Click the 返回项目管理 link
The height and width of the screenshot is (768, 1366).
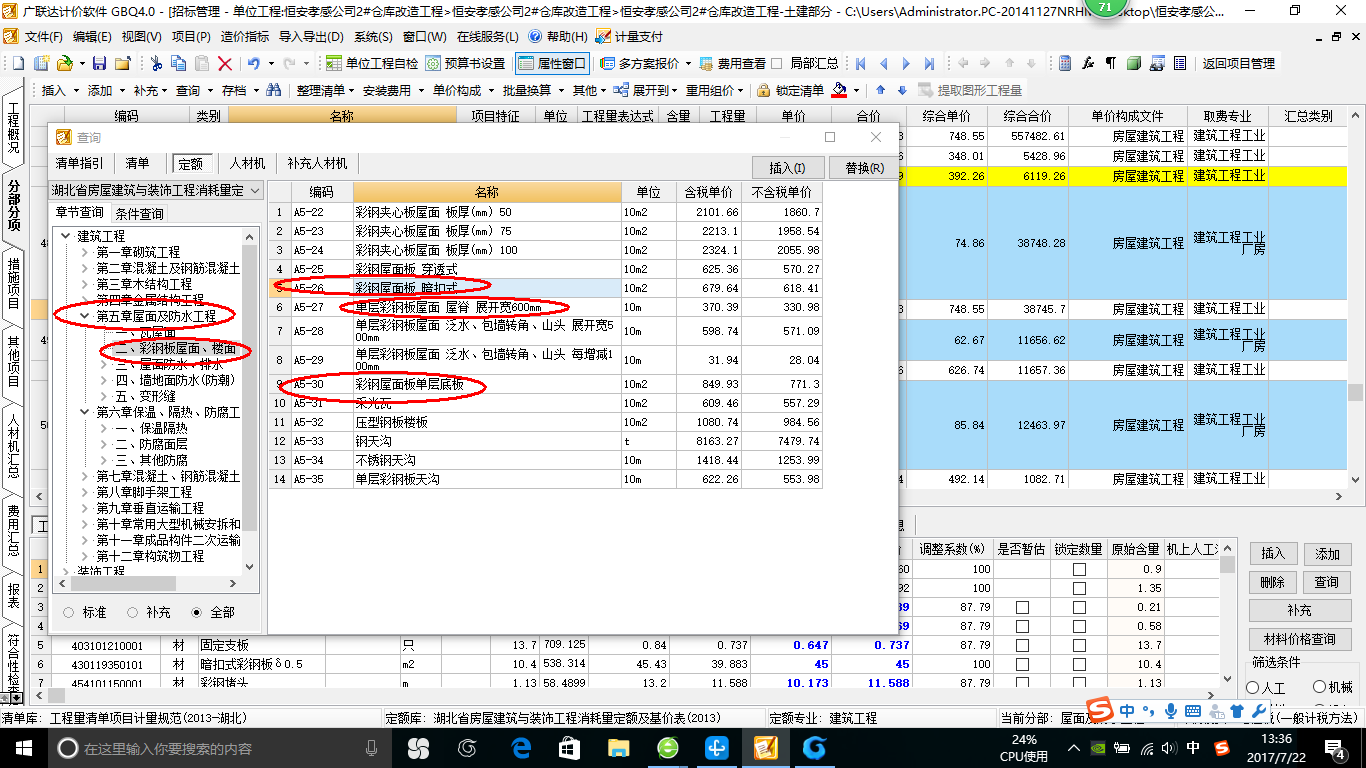(1239, 63)
